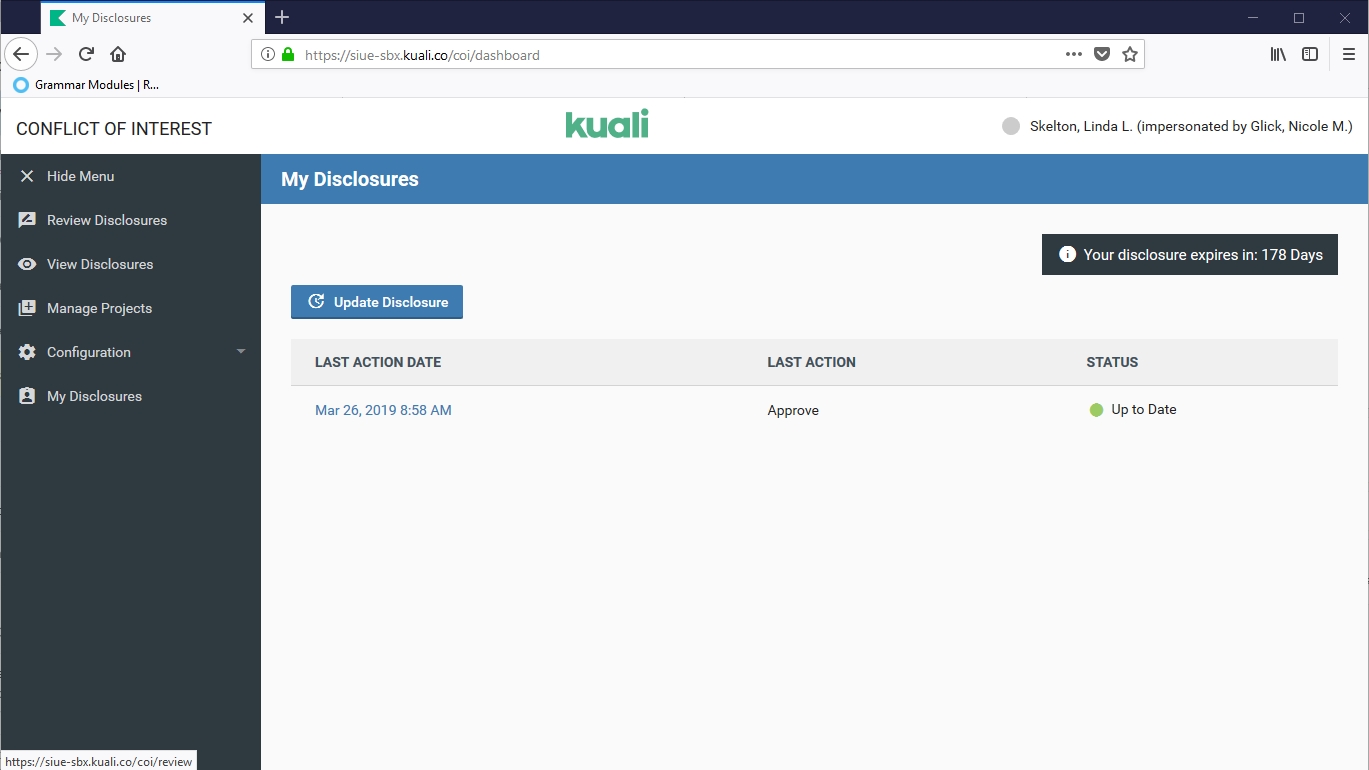
Task: Open Manage Projects menu item
Action: coord(99,308)
